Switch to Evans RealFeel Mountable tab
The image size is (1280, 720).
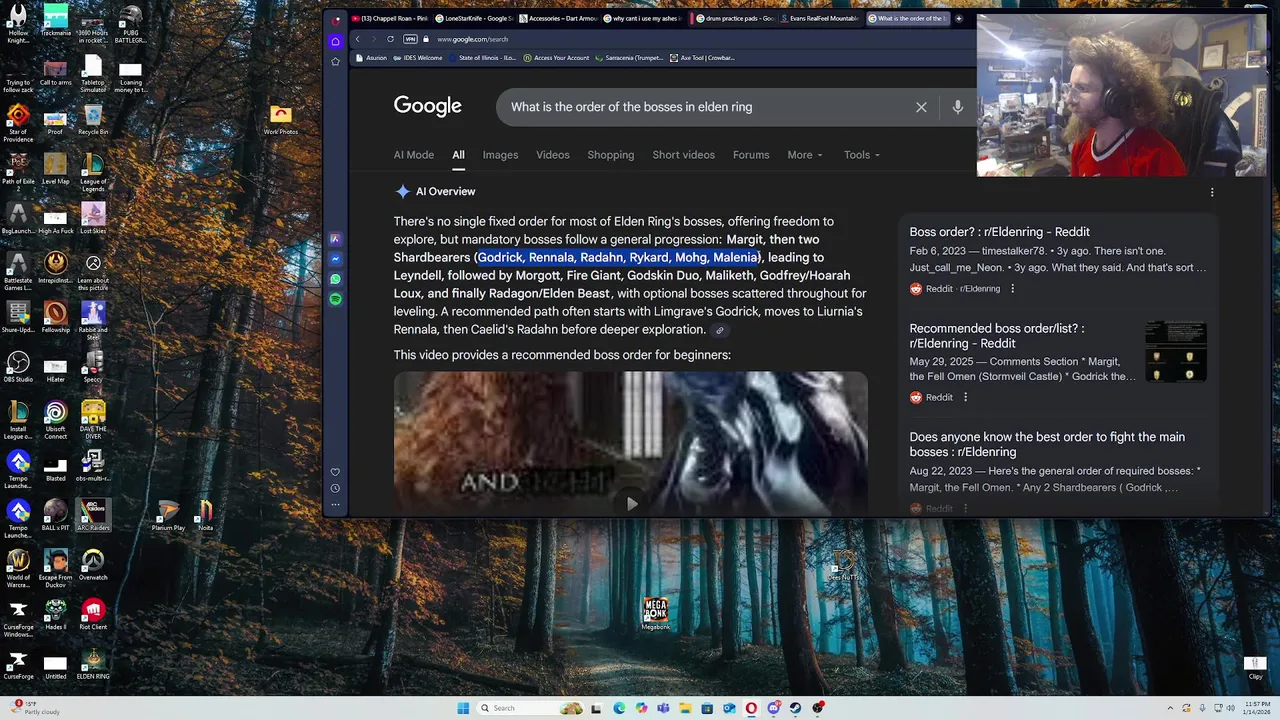click(x=819, y=18)
